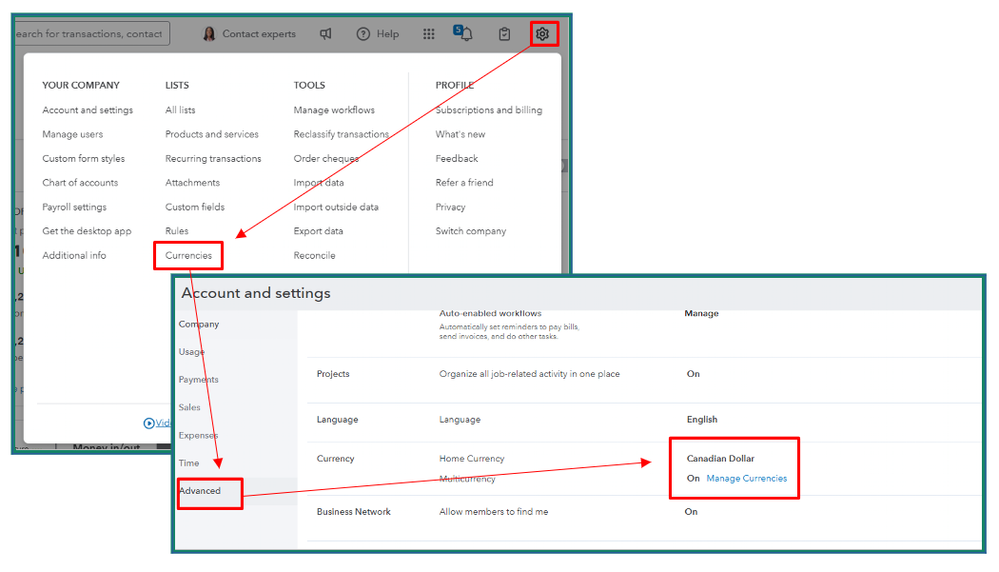The height and width of the screenshot is (572, 999).
Task: Switch to Advanced settings tab
Action: click(200, 491)
